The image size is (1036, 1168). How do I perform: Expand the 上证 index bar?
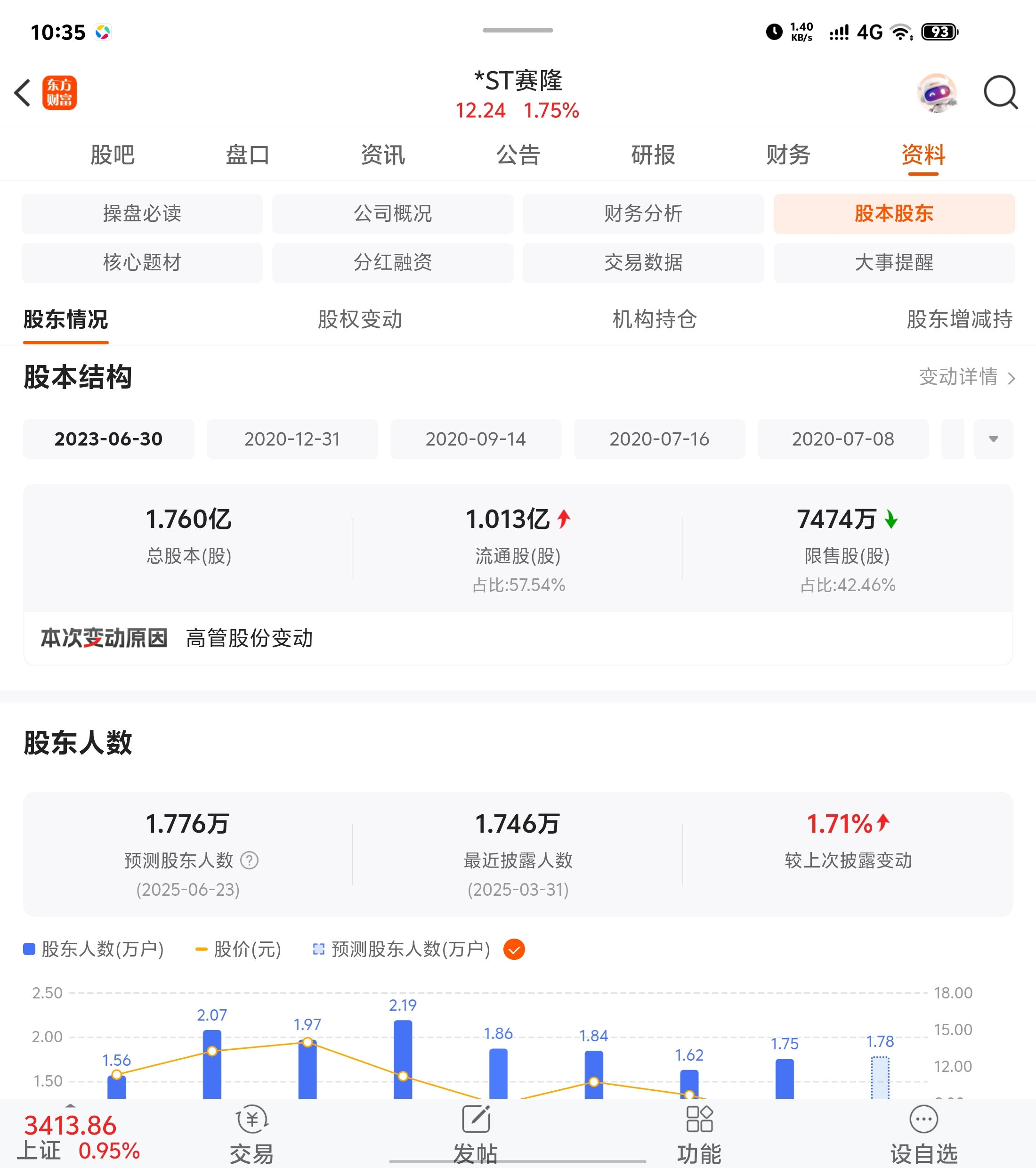pos(70,1107)
